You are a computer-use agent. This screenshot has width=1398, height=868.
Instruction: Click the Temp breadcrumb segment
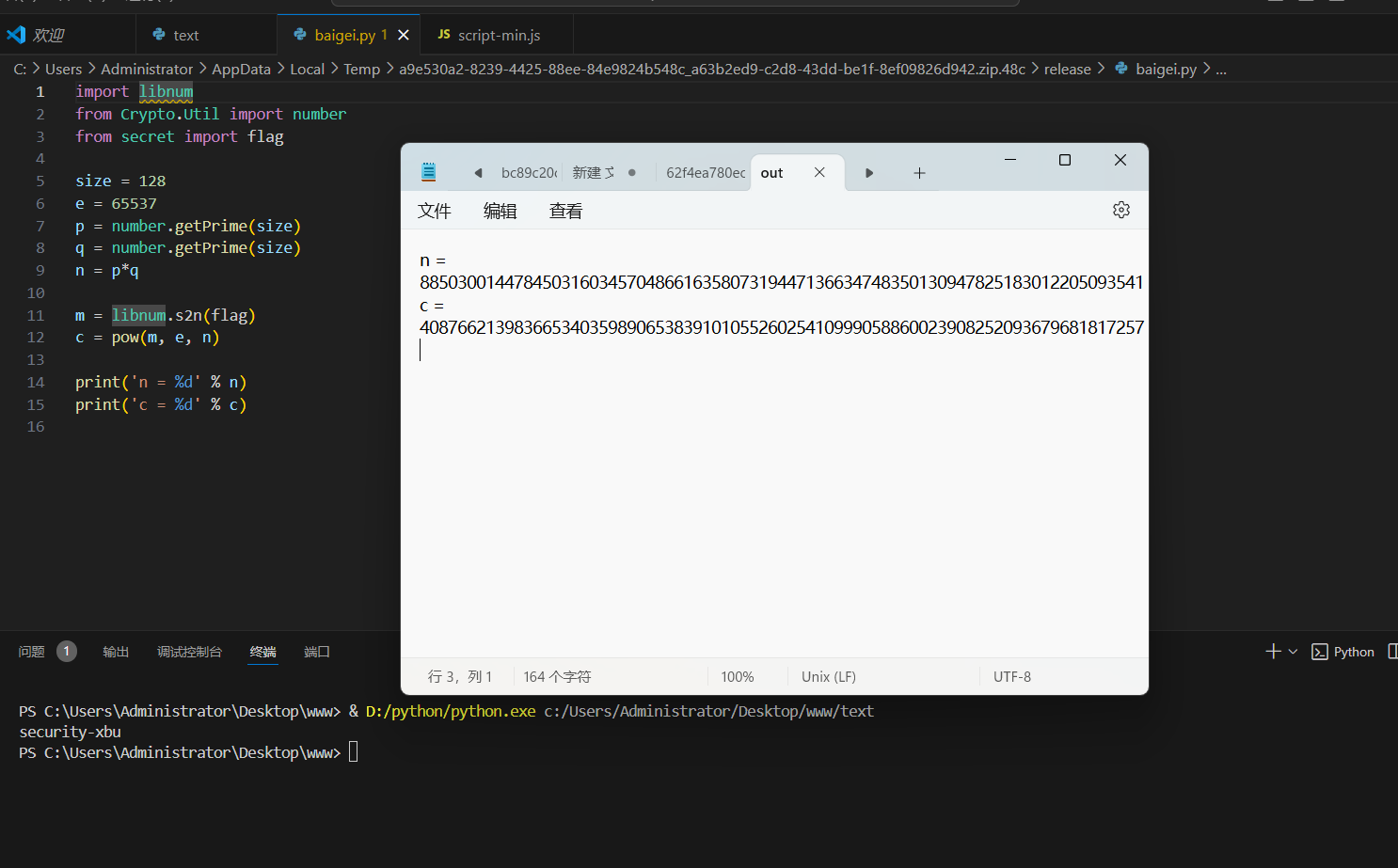[361, 69]
